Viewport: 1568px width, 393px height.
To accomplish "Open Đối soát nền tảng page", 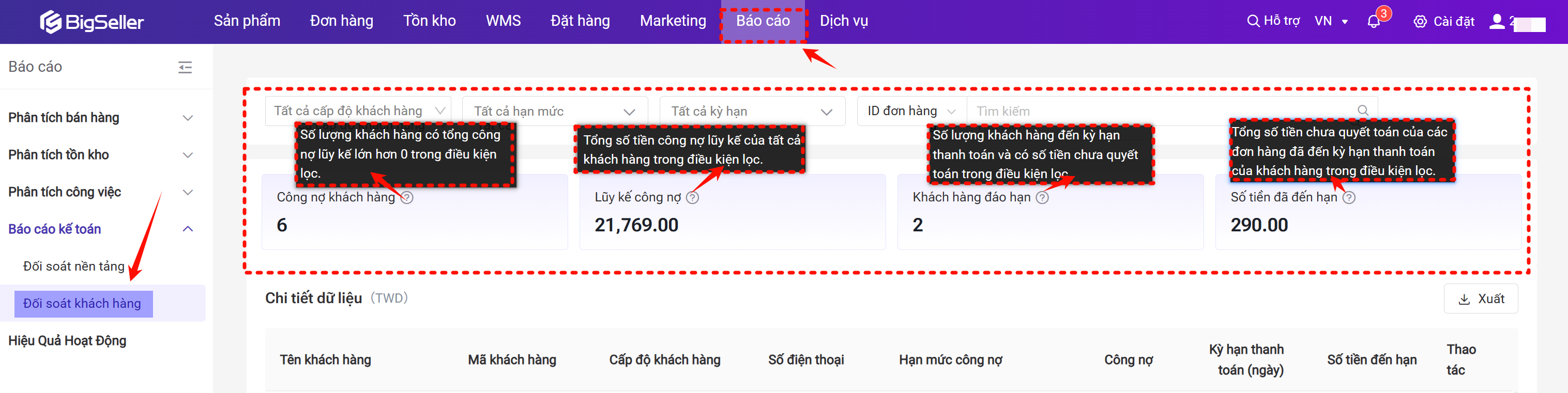I will point(73,266).
